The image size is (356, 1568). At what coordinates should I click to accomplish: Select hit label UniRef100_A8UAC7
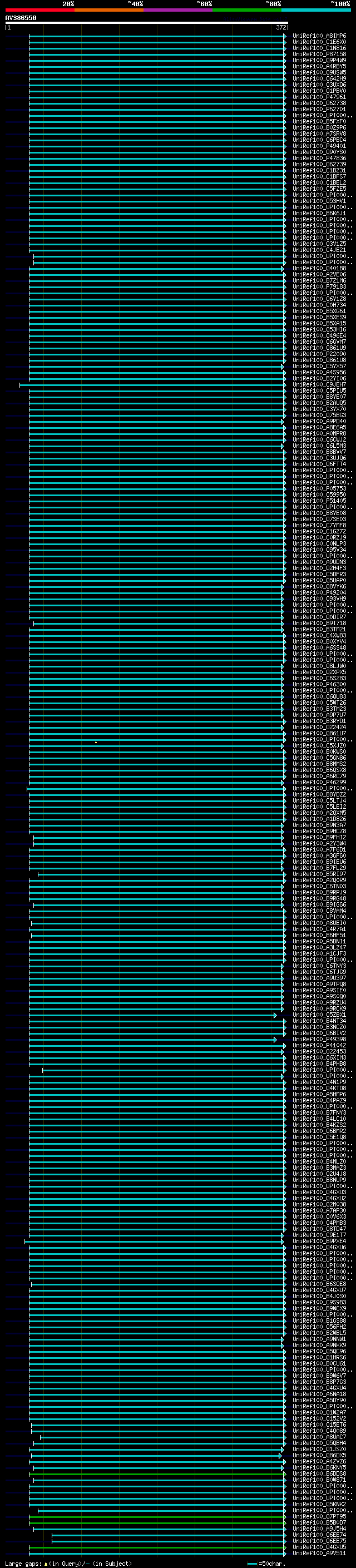click(x=319, y=1437)
